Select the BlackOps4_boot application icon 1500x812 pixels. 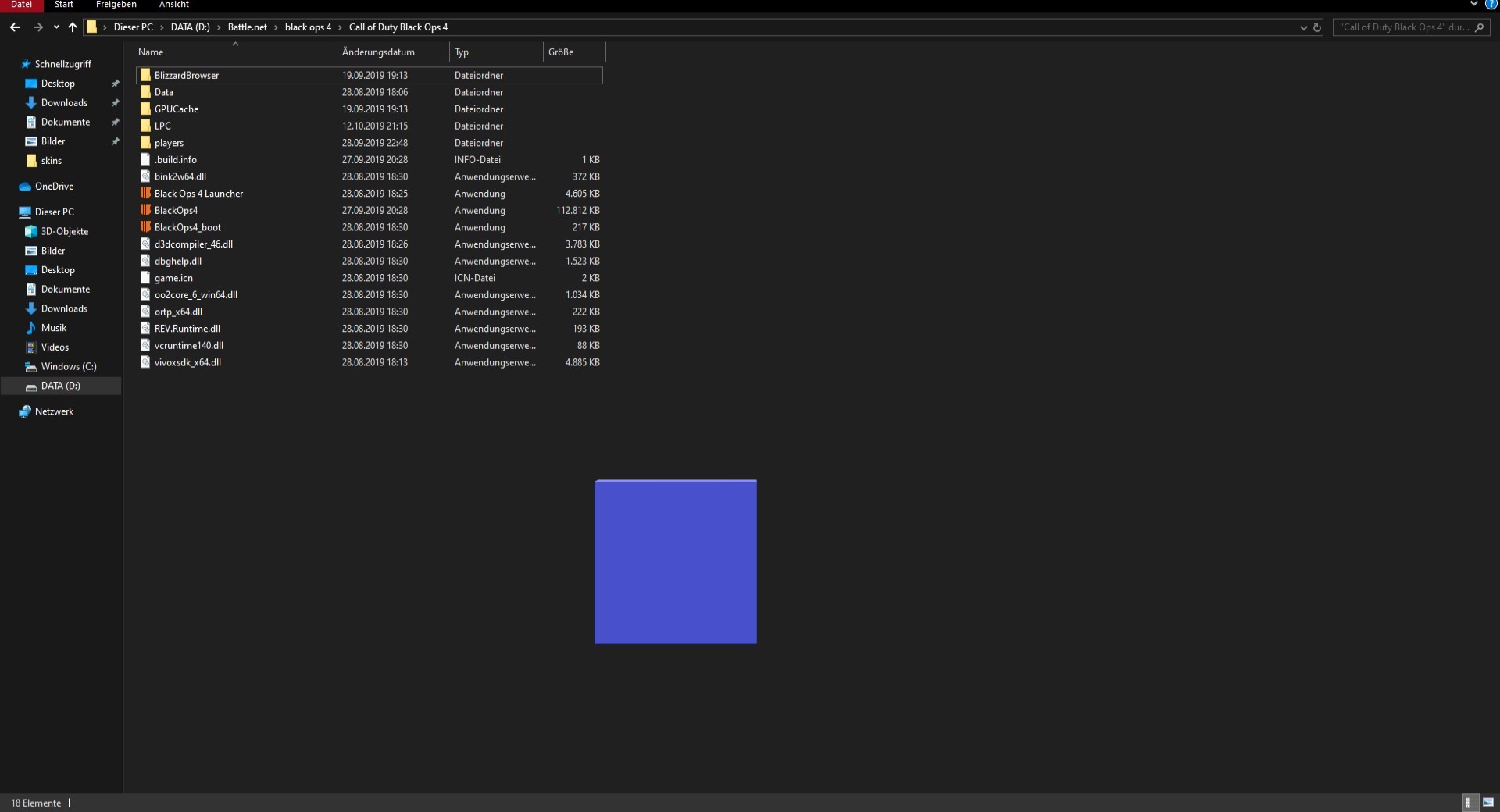click(145, 227)
